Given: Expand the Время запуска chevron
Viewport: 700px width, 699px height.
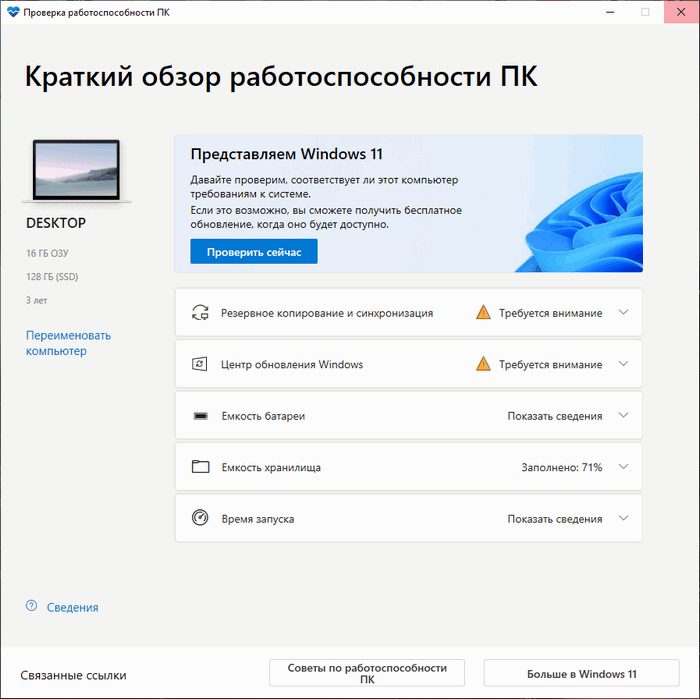Looking at the screenshot, I should [624, 518].
